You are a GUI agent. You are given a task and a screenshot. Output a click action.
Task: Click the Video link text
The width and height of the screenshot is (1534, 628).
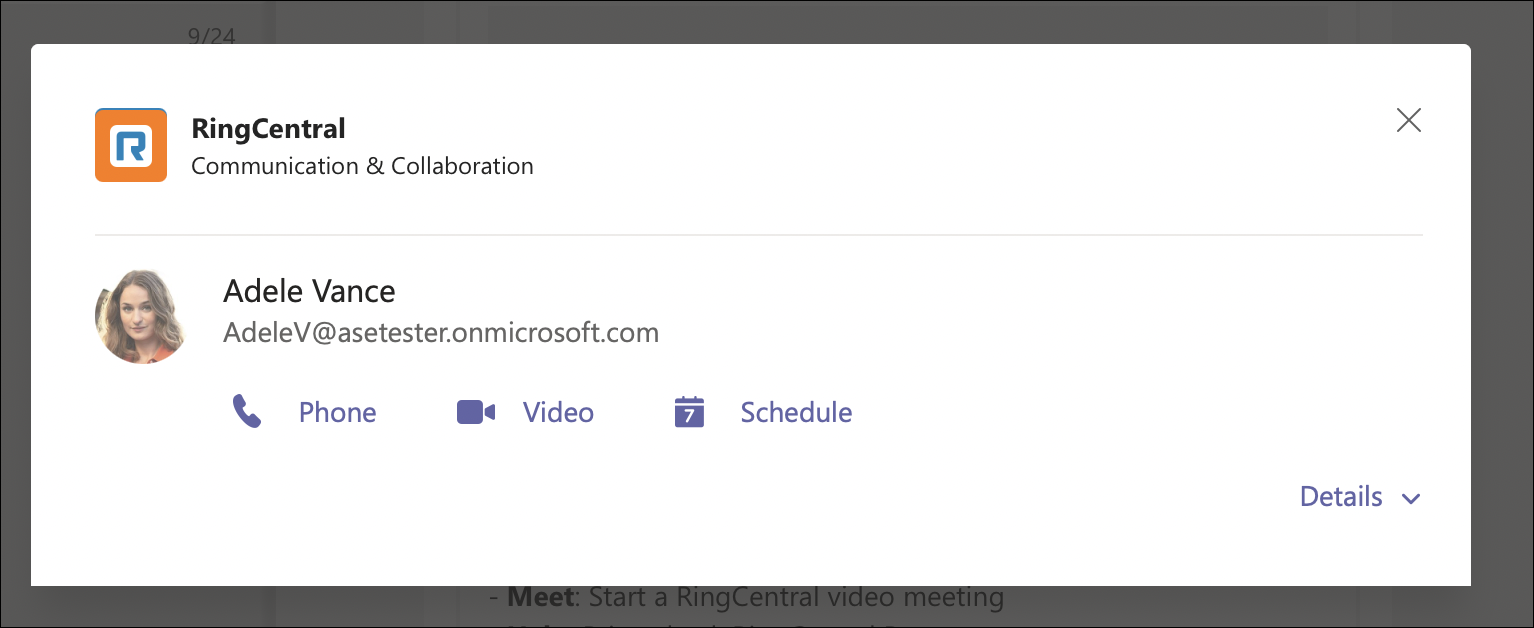[x=557, y=412]
